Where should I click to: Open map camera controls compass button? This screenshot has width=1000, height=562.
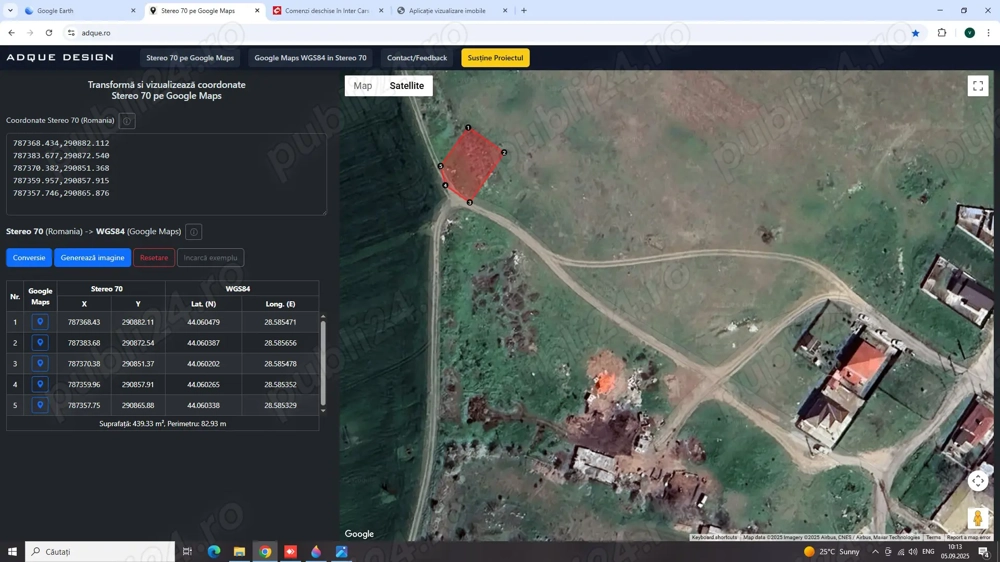tap(977, 481)
